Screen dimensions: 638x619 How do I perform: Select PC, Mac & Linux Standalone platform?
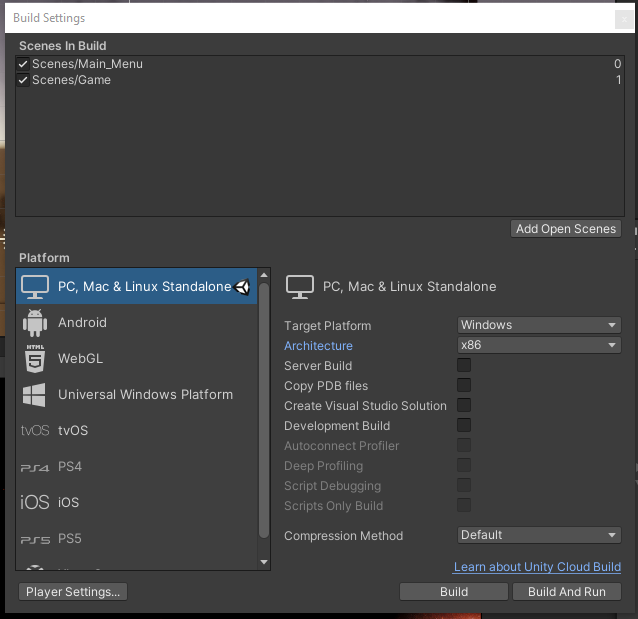(136, 286)
